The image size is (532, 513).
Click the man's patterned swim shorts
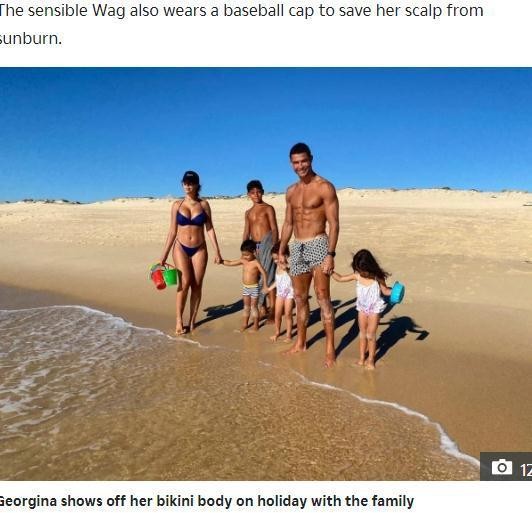(x=309, y=254)
